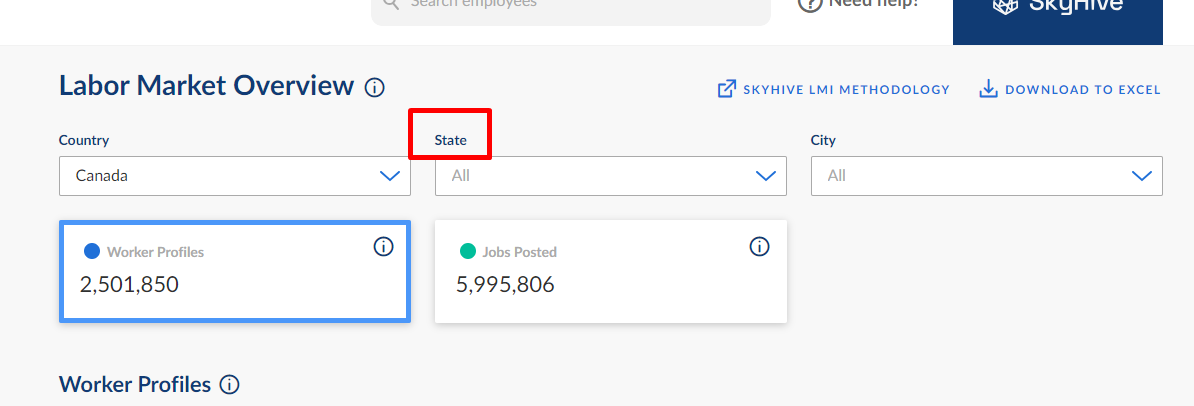Click the Need help question mark icon
This screenshot has height=406, width=1194.
[x=809, y=5]
